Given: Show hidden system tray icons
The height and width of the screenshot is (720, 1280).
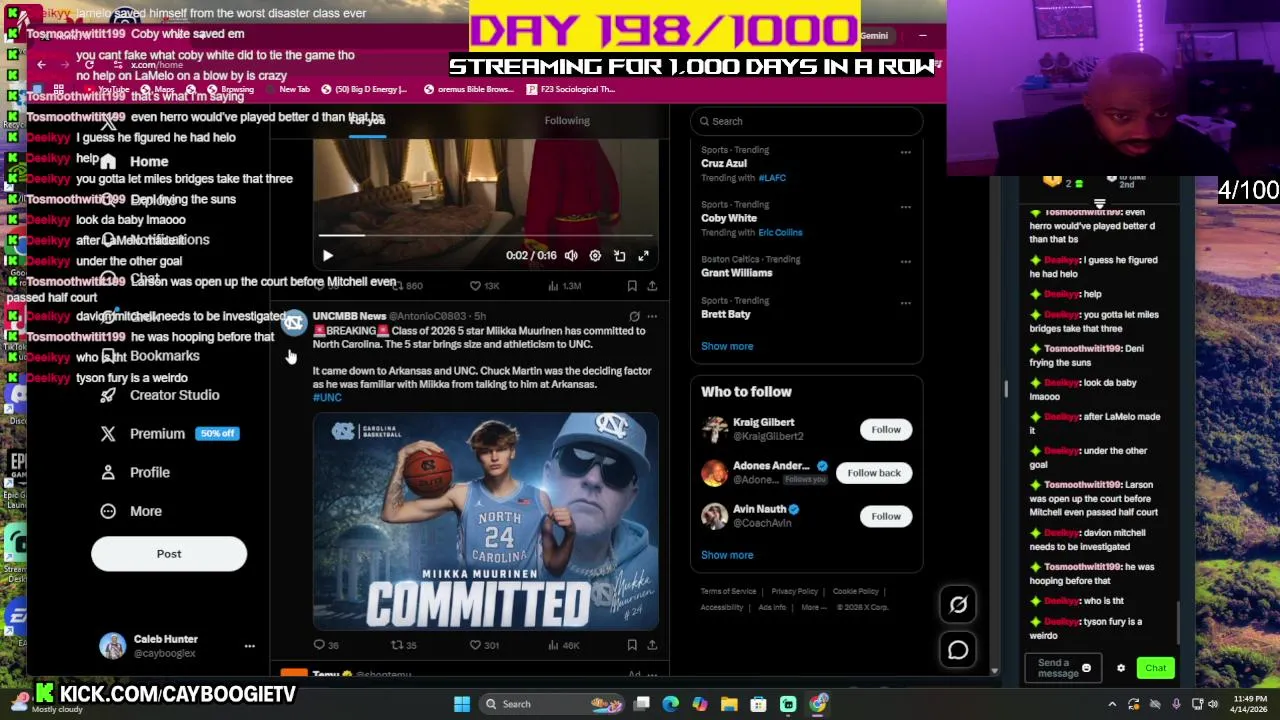Looking at the screenshot, I should point(1112,704).
